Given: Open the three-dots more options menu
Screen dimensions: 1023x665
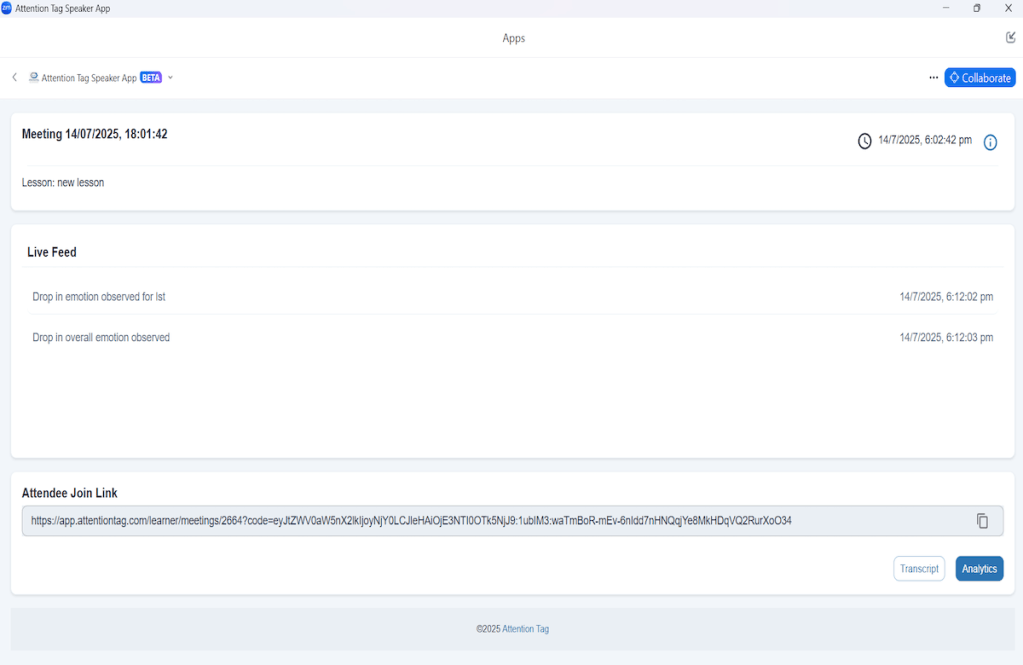Looking at the screenshot, I should pos(934,78).
